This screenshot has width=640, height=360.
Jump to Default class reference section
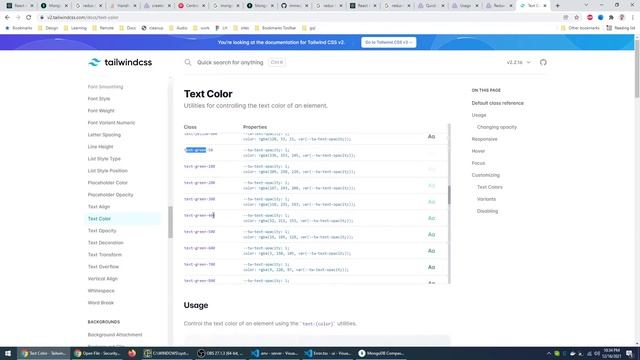point(498,103)
